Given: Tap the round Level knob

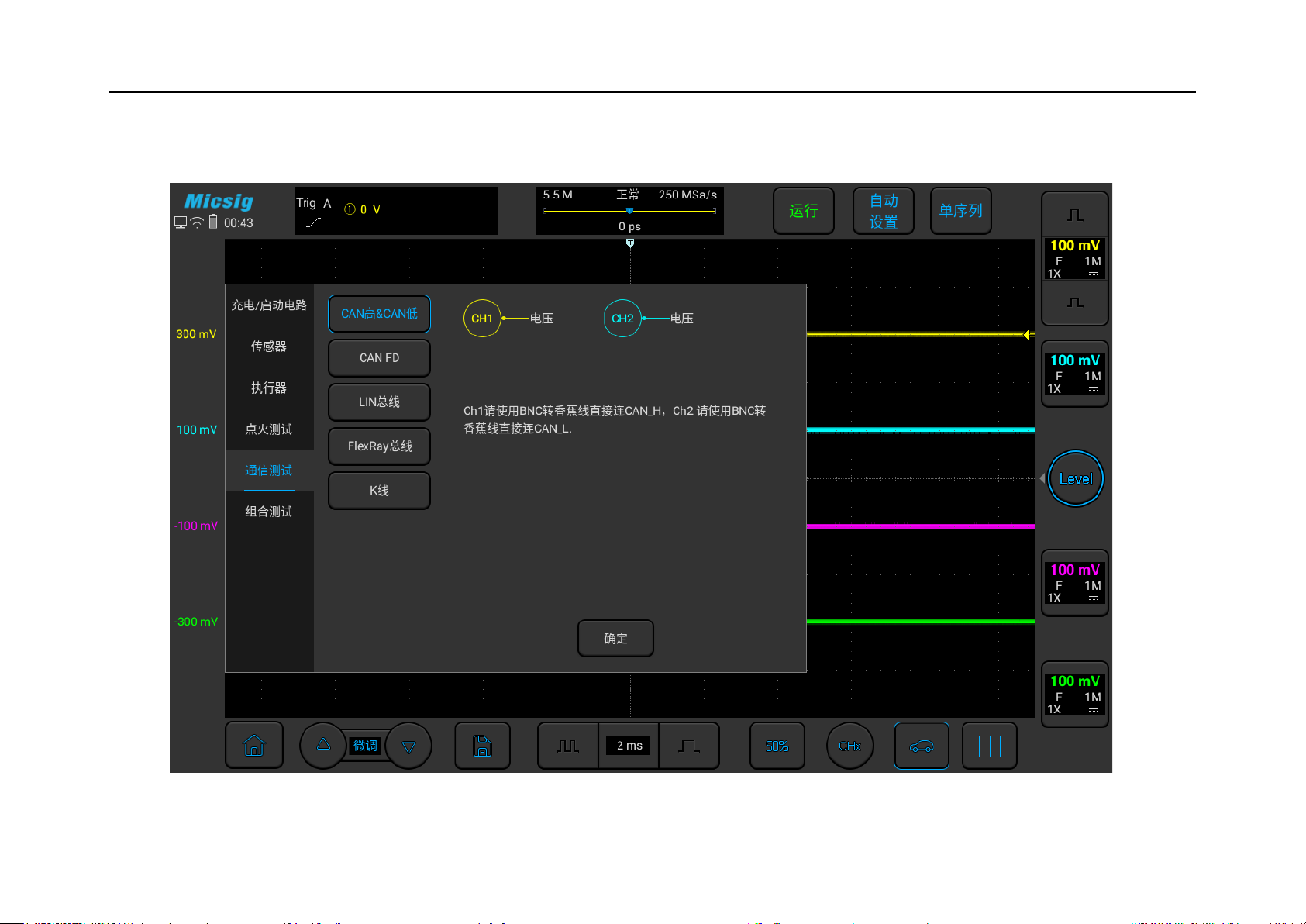Looking at the screenshot, I should click(x=1076, y=479).
